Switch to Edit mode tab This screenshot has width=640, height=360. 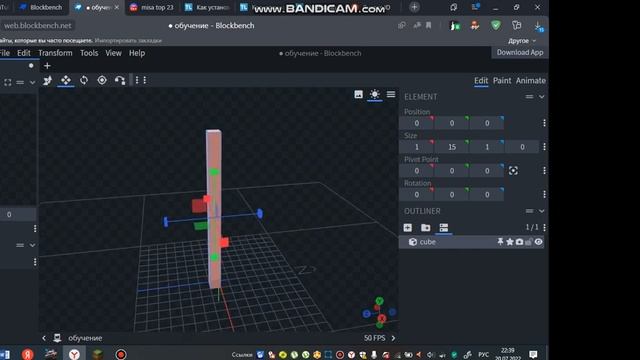tap(481, 80)
